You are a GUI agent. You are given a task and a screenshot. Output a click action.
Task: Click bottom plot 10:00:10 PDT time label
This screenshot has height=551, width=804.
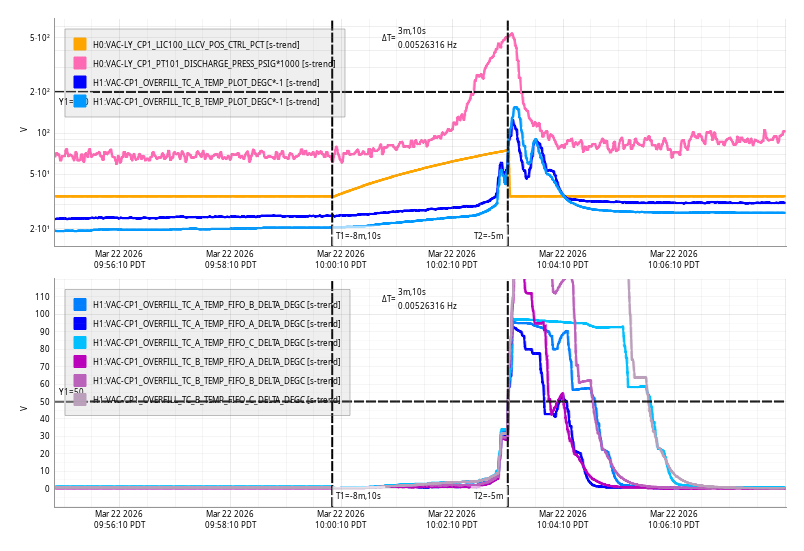pos(341,525)
